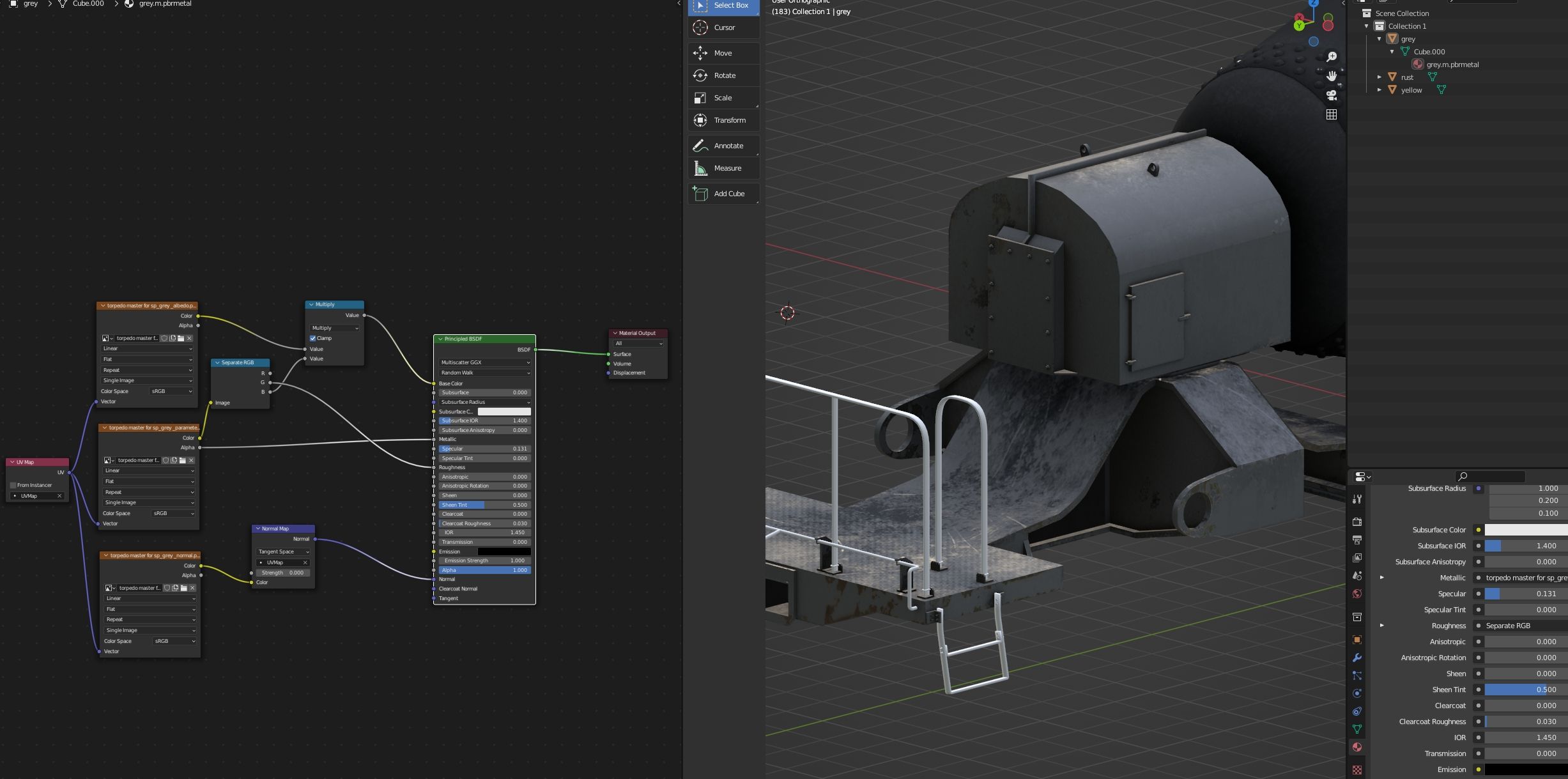Toggle camera view in the viewport

[1332, 95]
